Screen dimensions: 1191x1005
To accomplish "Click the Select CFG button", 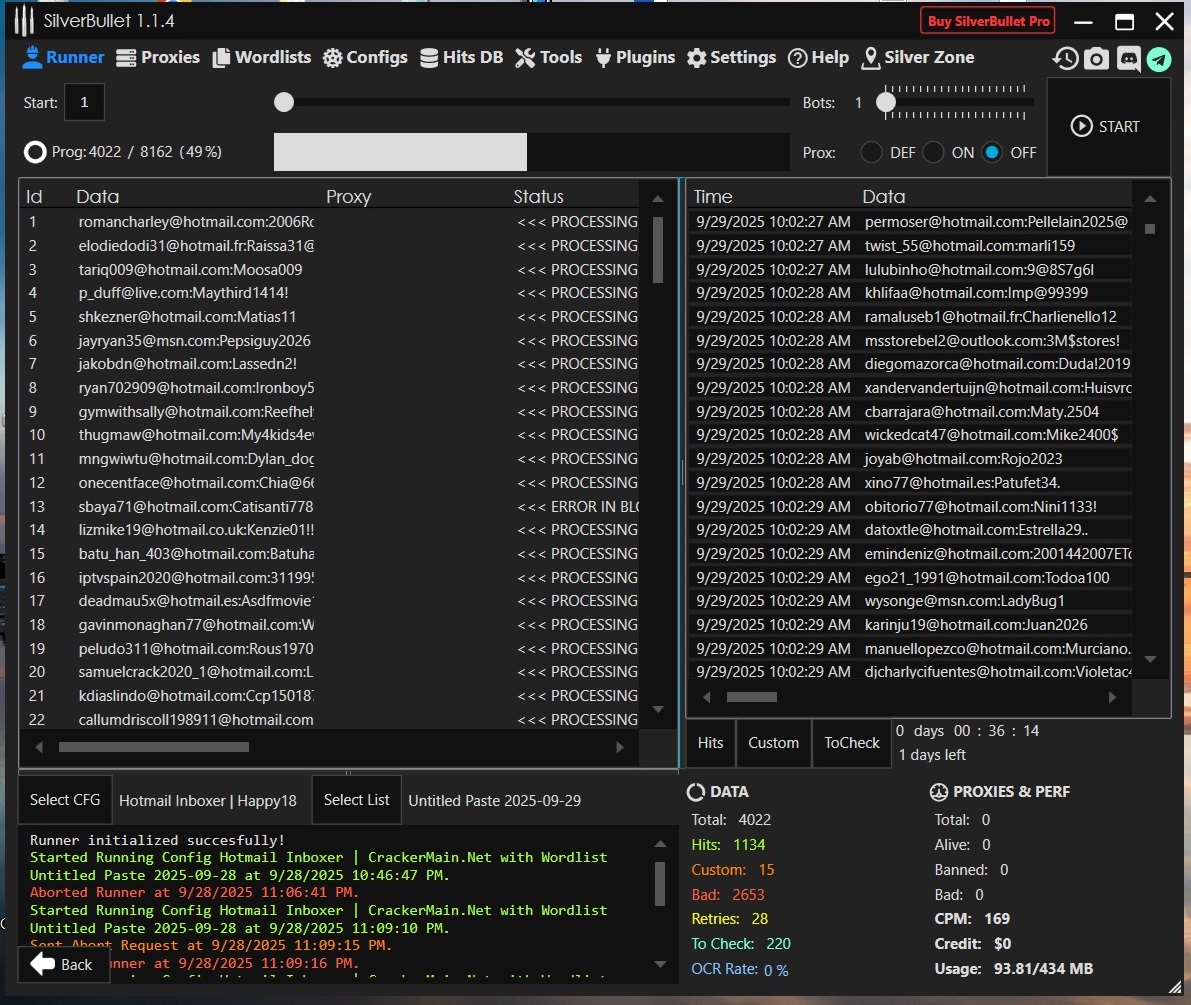I will 65,800.
